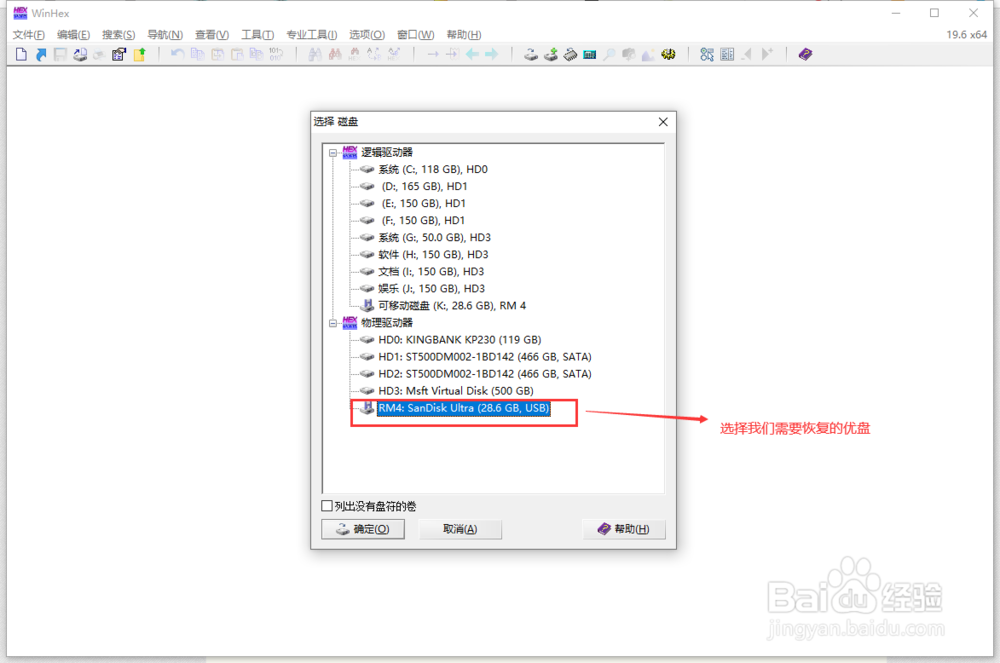1000x663 pixels.
Task: Click the yellow gear Options icon
Action: pos(668,54)
